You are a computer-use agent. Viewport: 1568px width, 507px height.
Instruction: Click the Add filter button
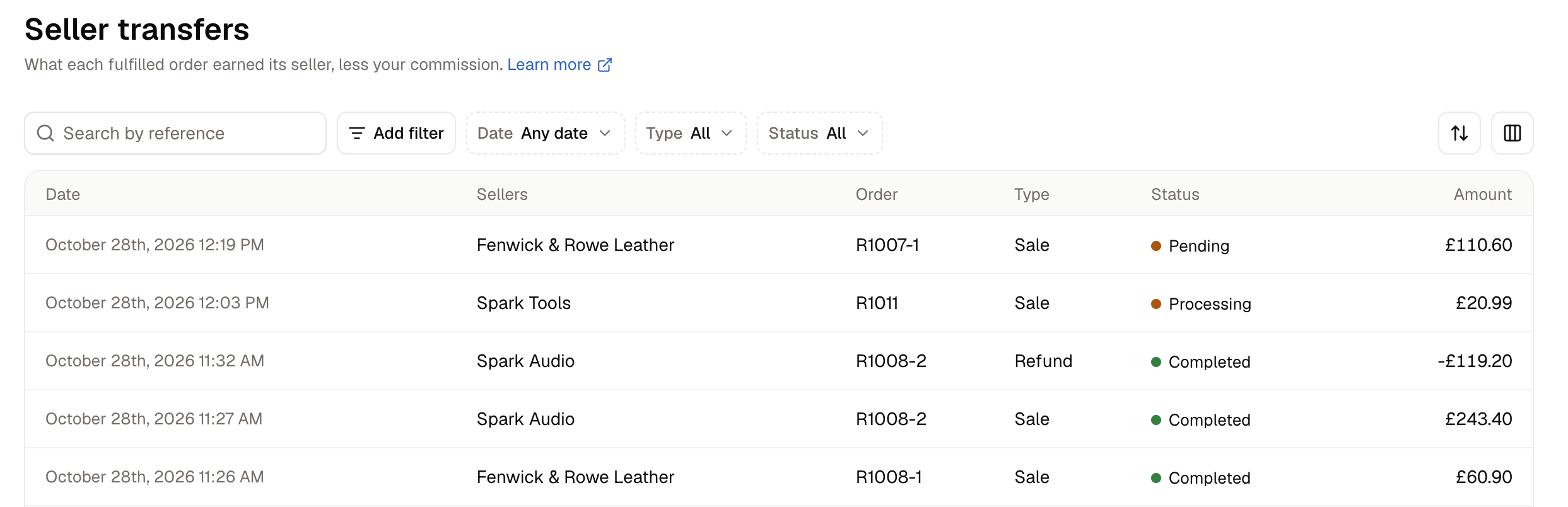pos(396,133)
